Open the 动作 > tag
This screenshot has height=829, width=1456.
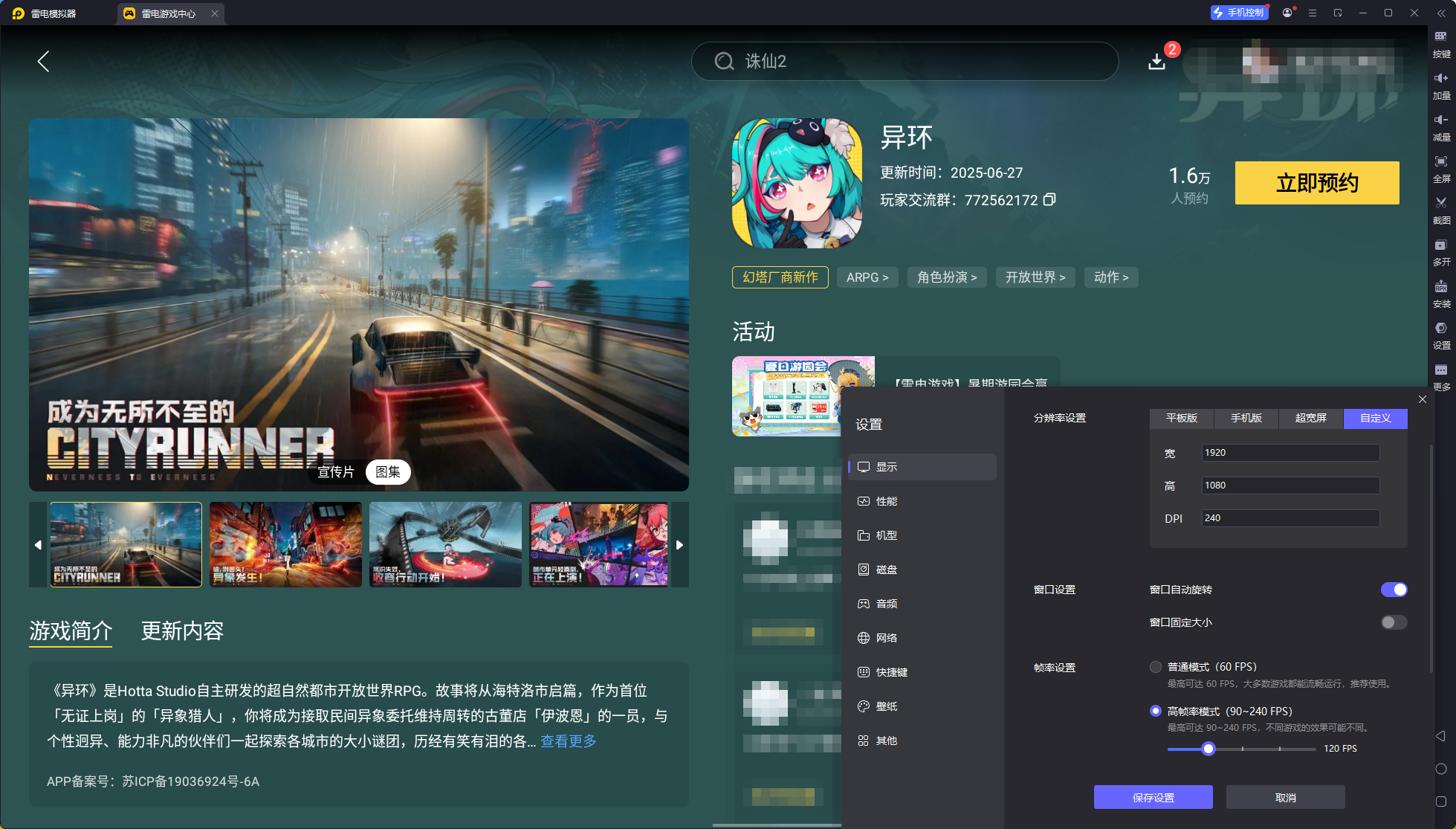pyautogui.click(x=1111, y=277)
